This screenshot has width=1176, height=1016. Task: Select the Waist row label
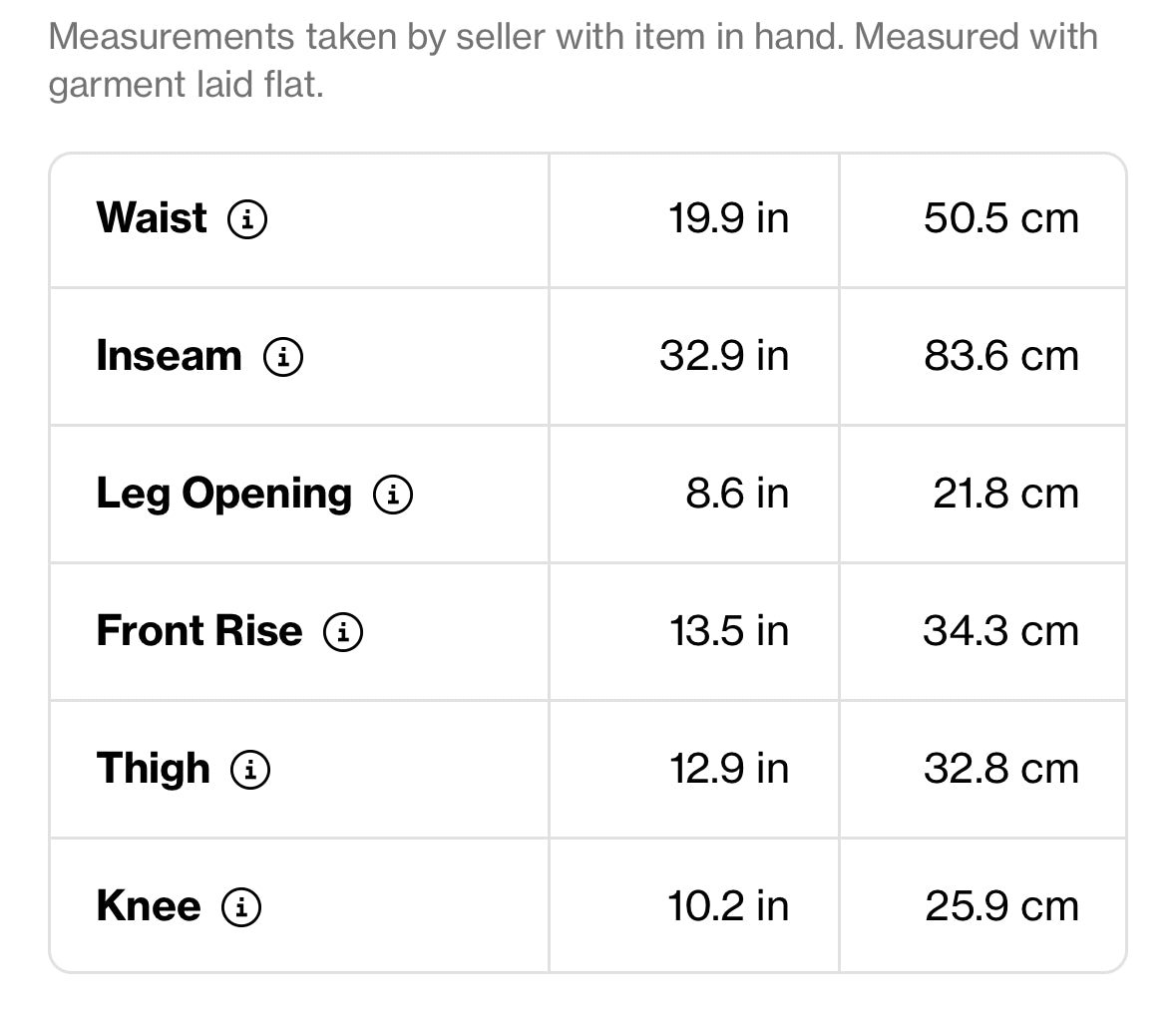(152, 218)
